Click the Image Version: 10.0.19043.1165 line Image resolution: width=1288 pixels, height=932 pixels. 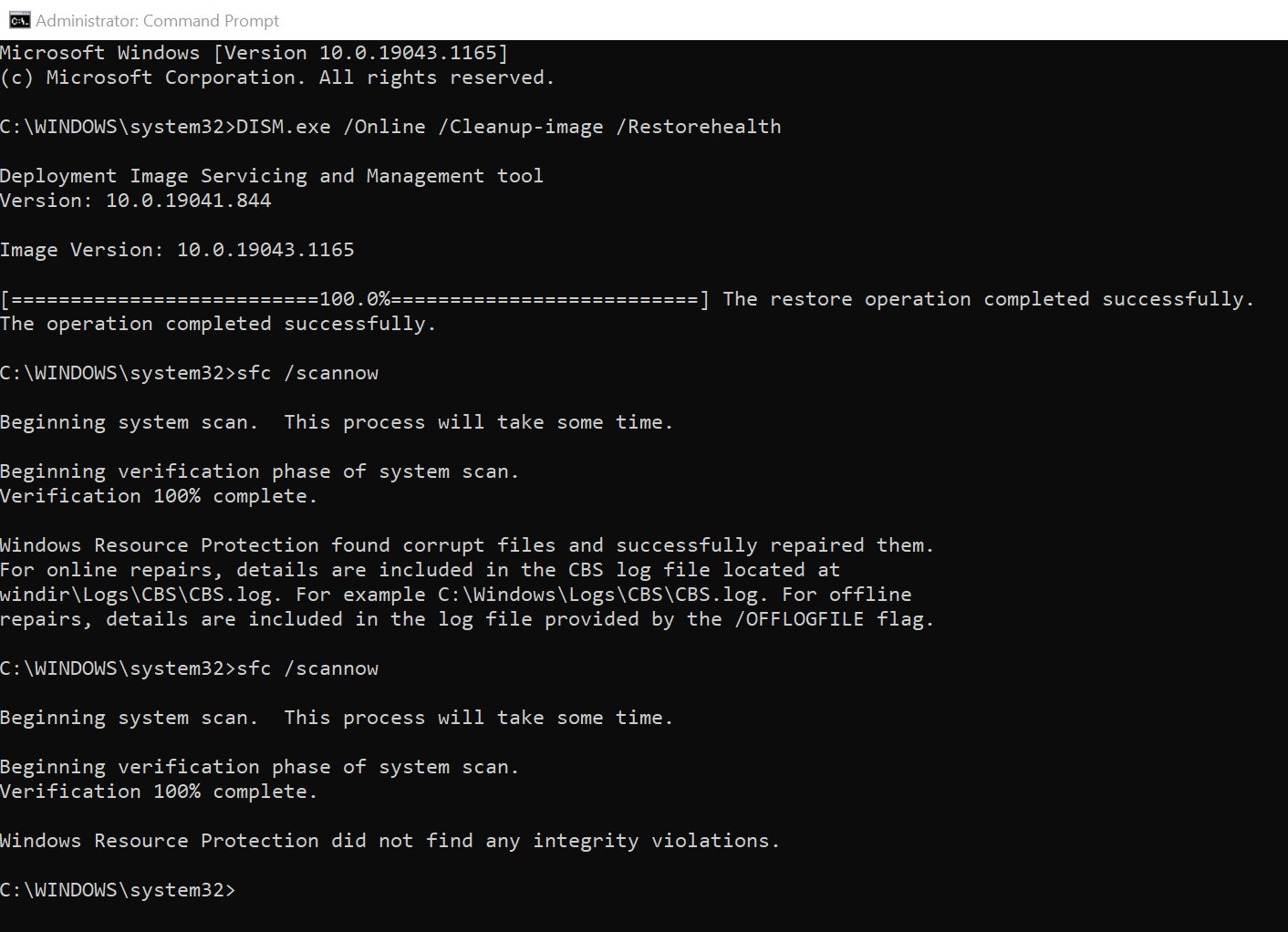click(177, 250)
